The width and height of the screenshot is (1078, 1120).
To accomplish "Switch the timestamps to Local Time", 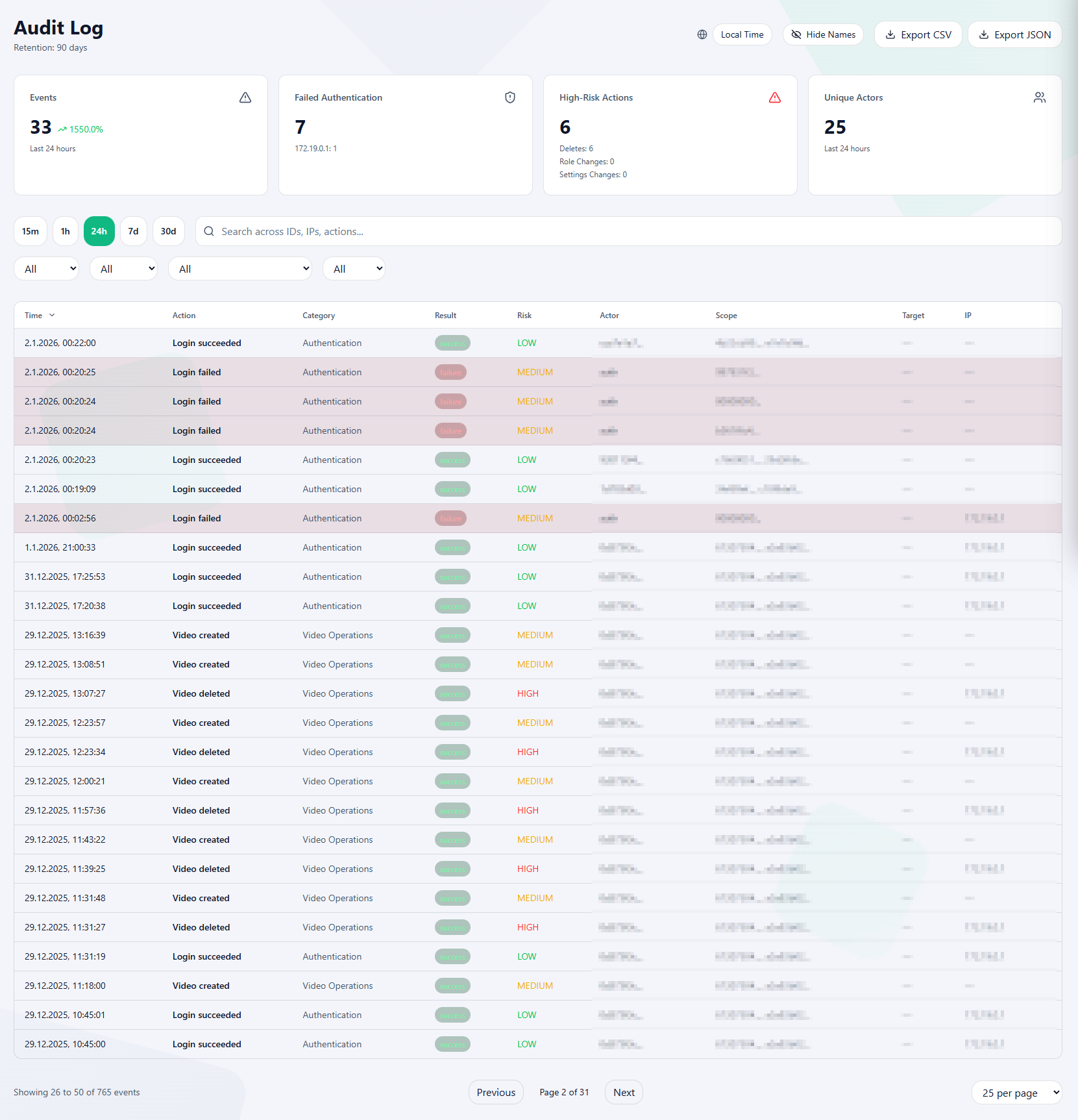I will (x=742, y=34).
